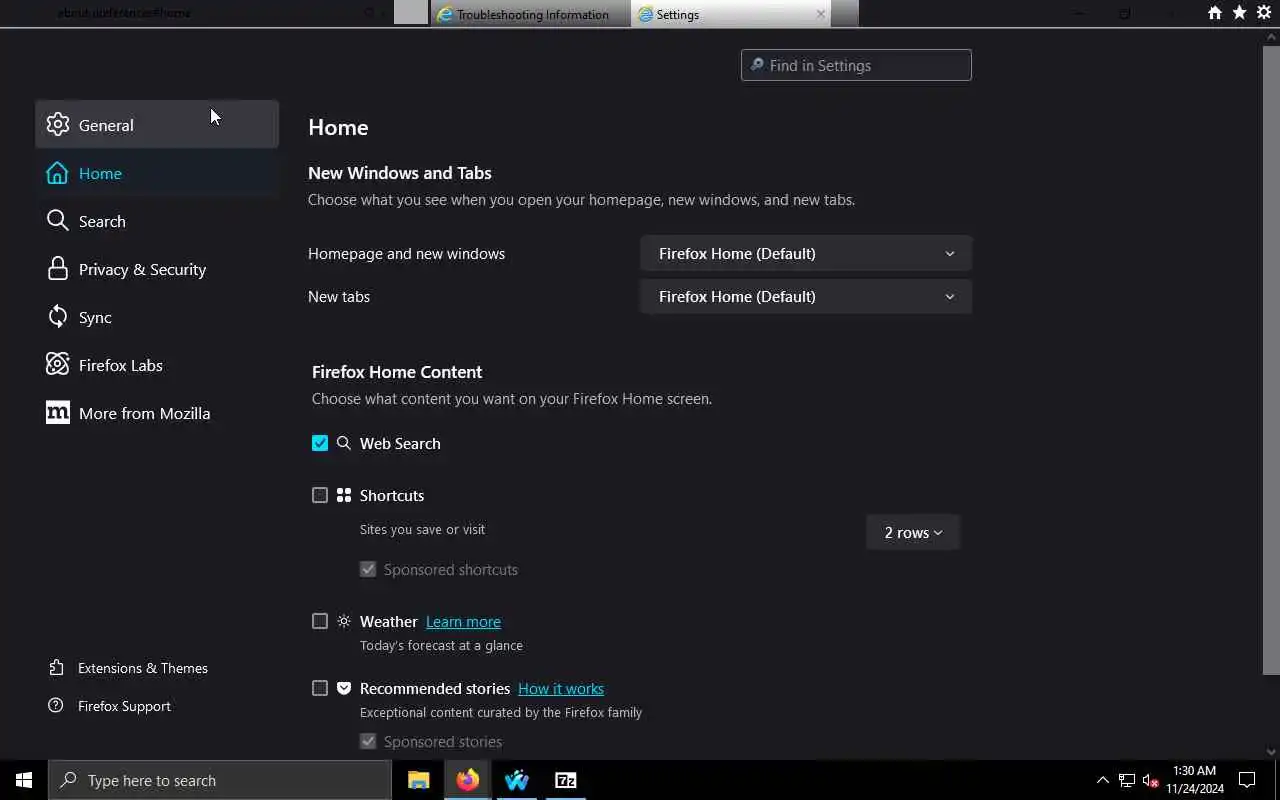The width and height of the screenshot is (1280, 800).
Task: Click the Web Search magnifier icon
Action: click(344, 443)
